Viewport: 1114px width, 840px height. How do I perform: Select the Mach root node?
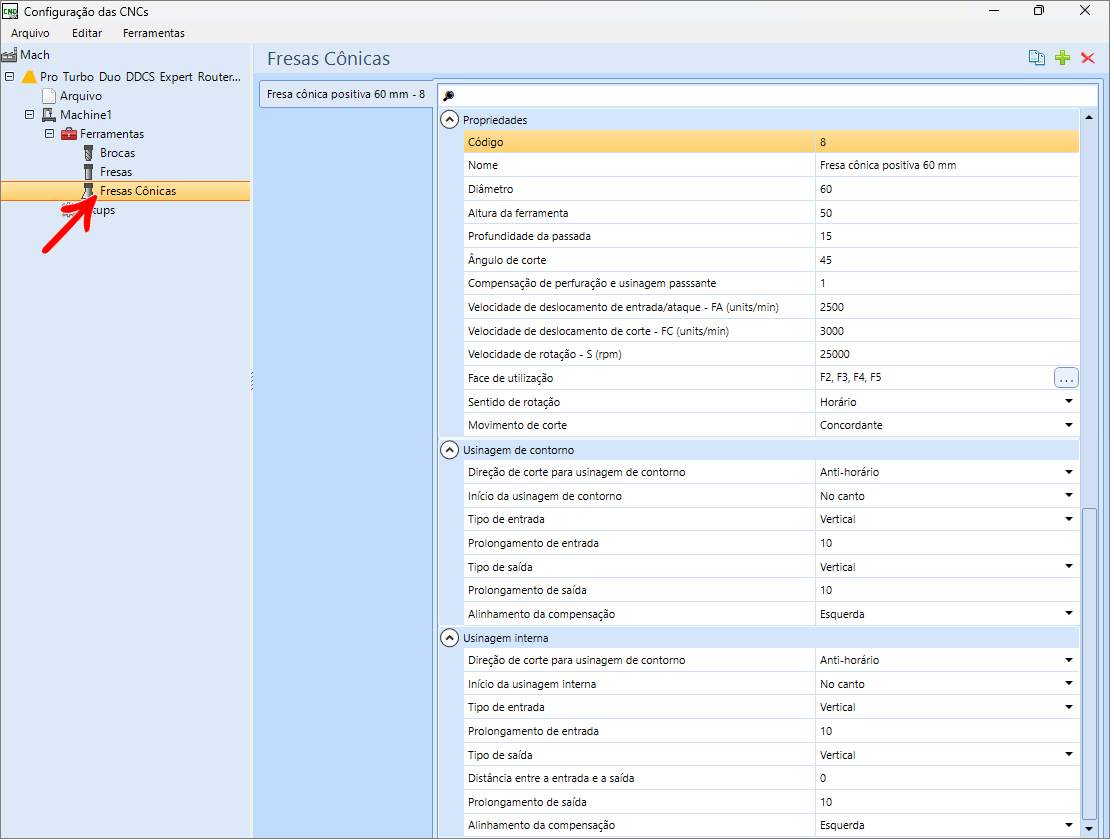pos(35,55)
